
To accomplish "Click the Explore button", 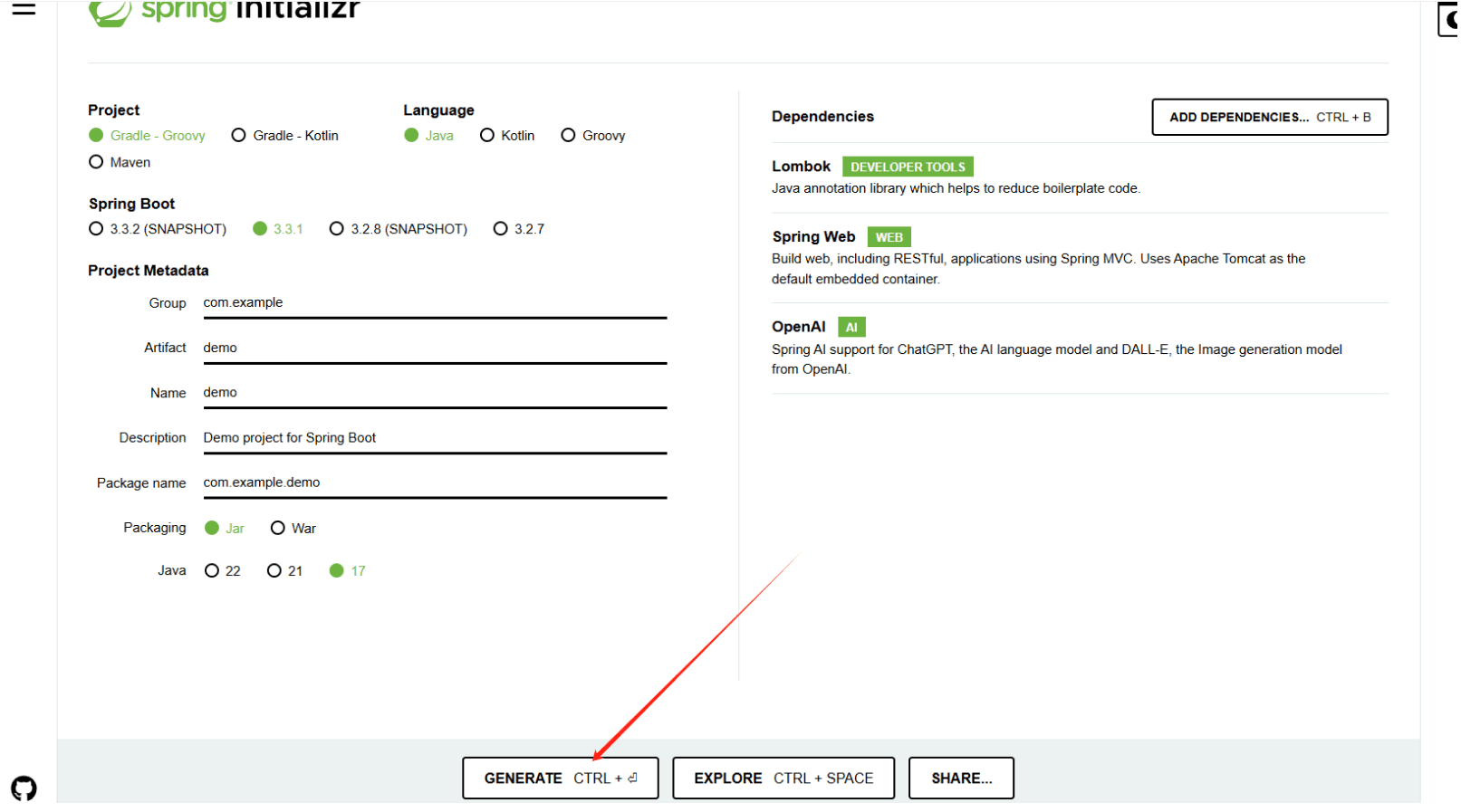I will (783, 779).
